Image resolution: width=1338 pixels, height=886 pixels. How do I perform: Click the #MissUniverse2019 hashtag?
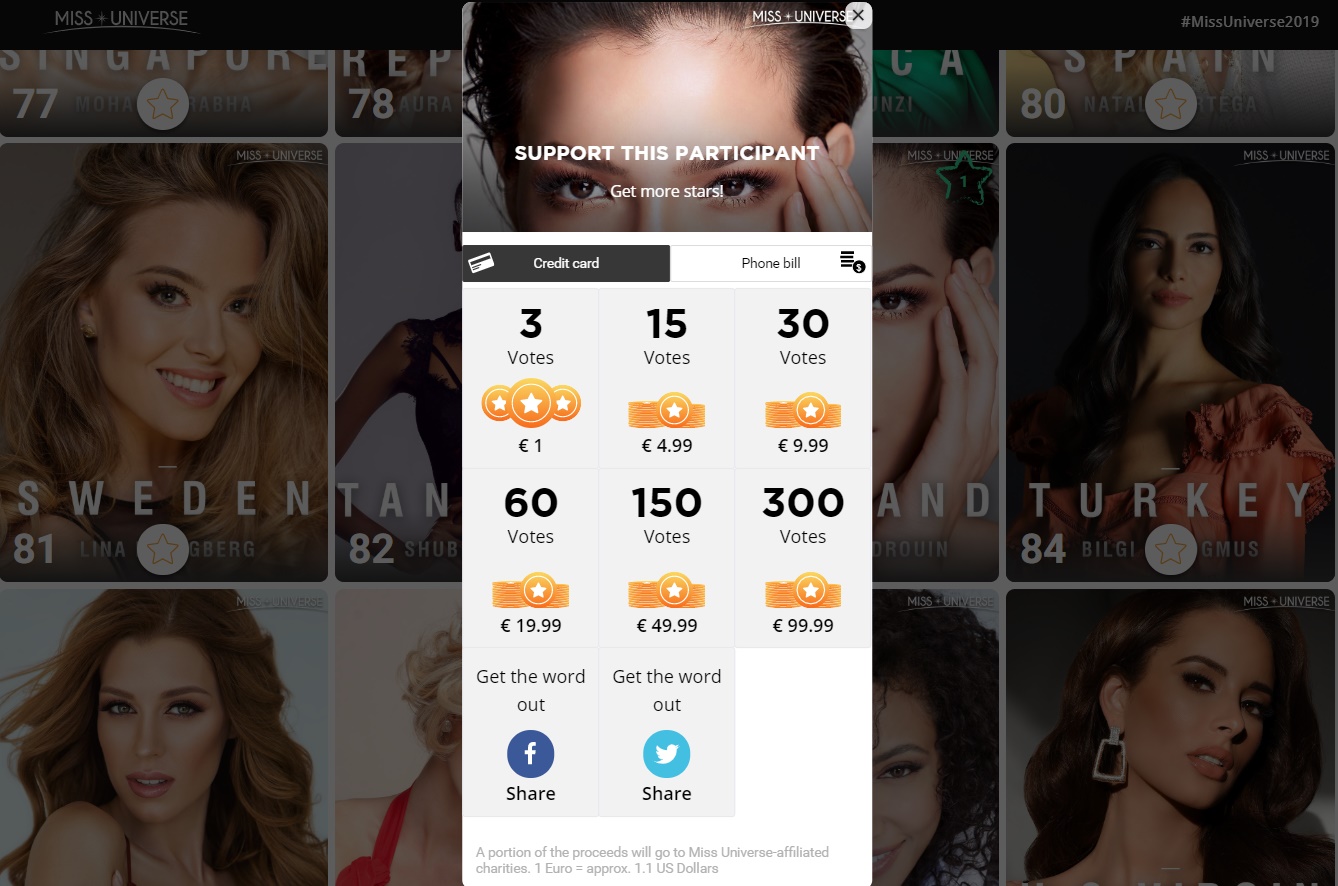(x=1249, y=21)
